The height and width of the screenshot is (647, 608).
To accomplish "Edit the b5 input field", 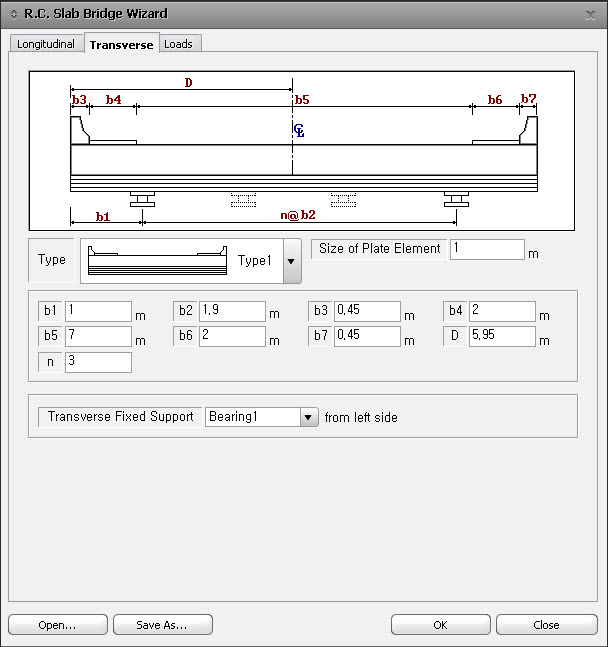I will (x=98, y=337).
